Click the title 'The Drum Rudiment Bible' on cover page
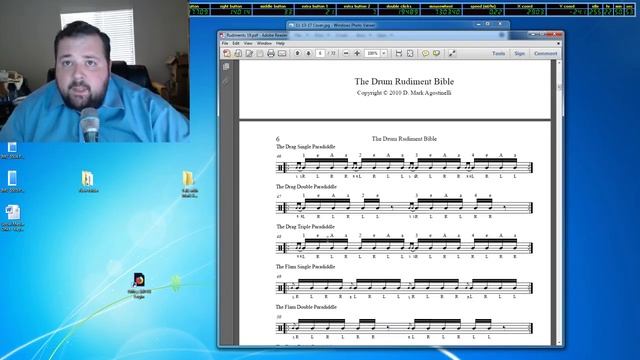 pos(404,82)
